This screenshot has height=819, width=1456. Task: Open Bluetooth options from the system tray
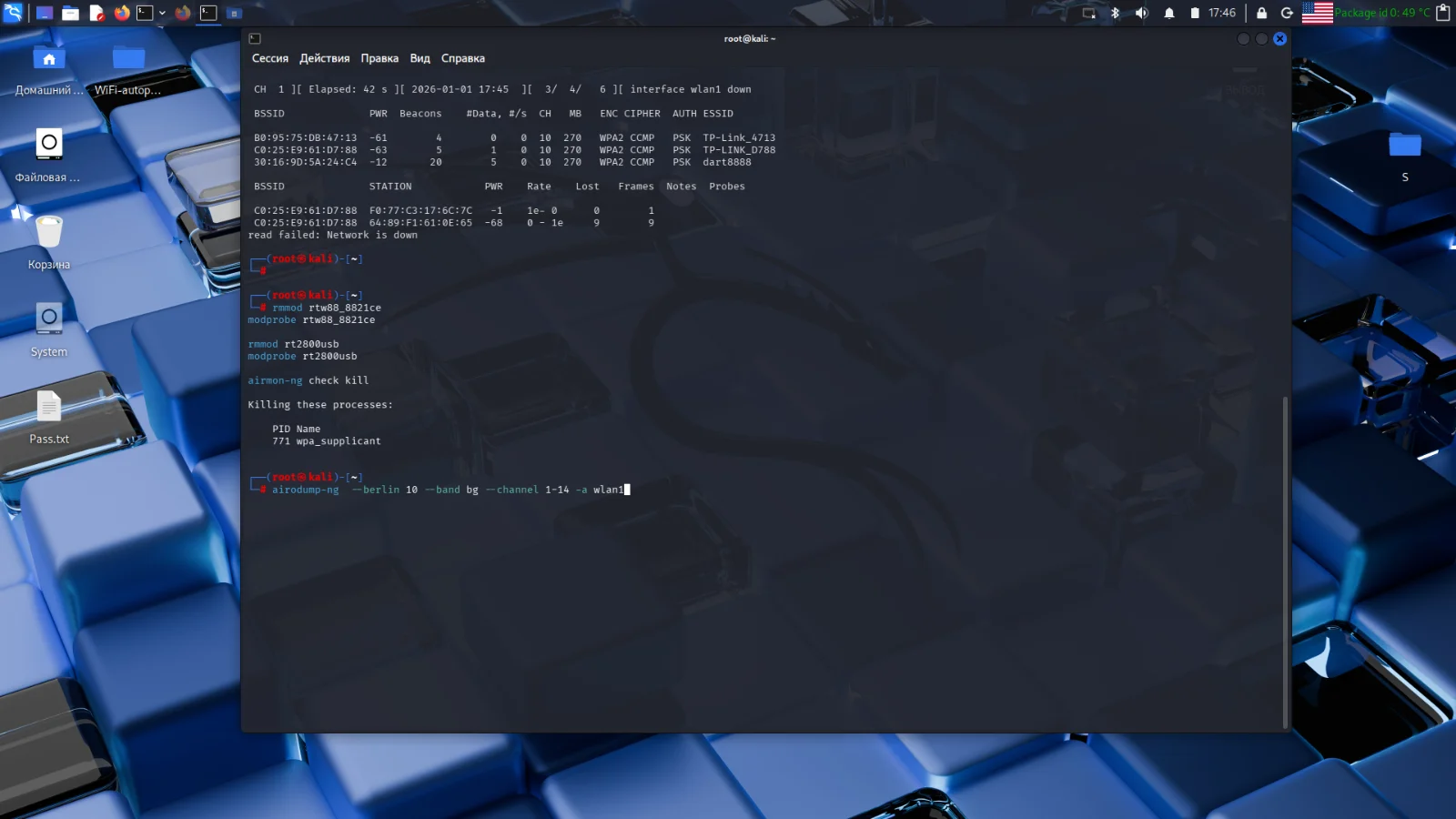coord(1116,13)
